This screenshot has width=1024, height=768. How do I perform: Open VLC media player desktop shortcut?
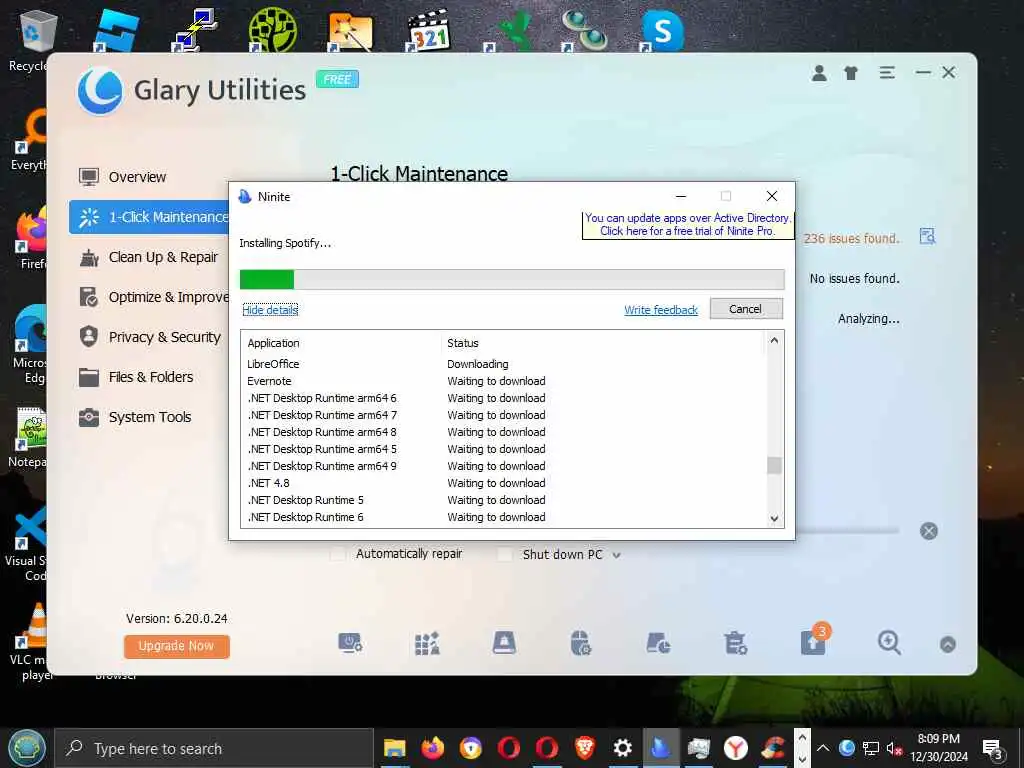pos(29,640)
